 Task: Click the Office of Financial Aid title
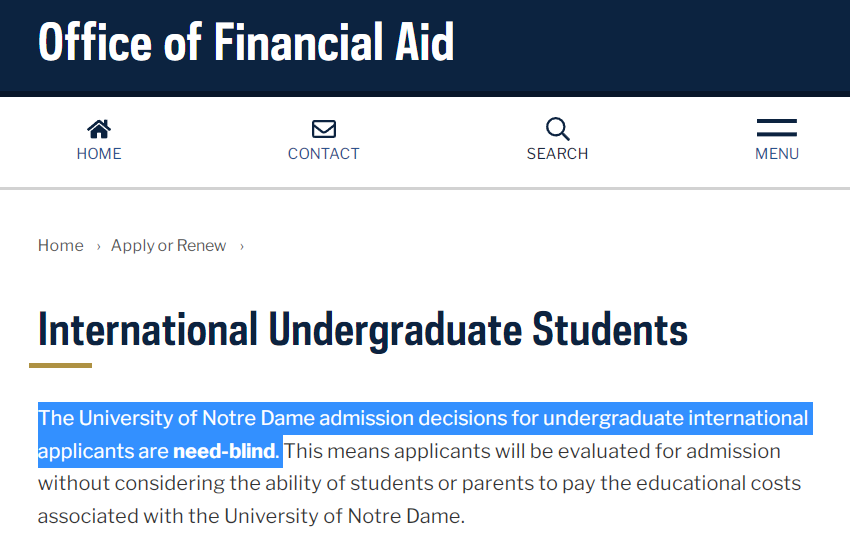246,42
